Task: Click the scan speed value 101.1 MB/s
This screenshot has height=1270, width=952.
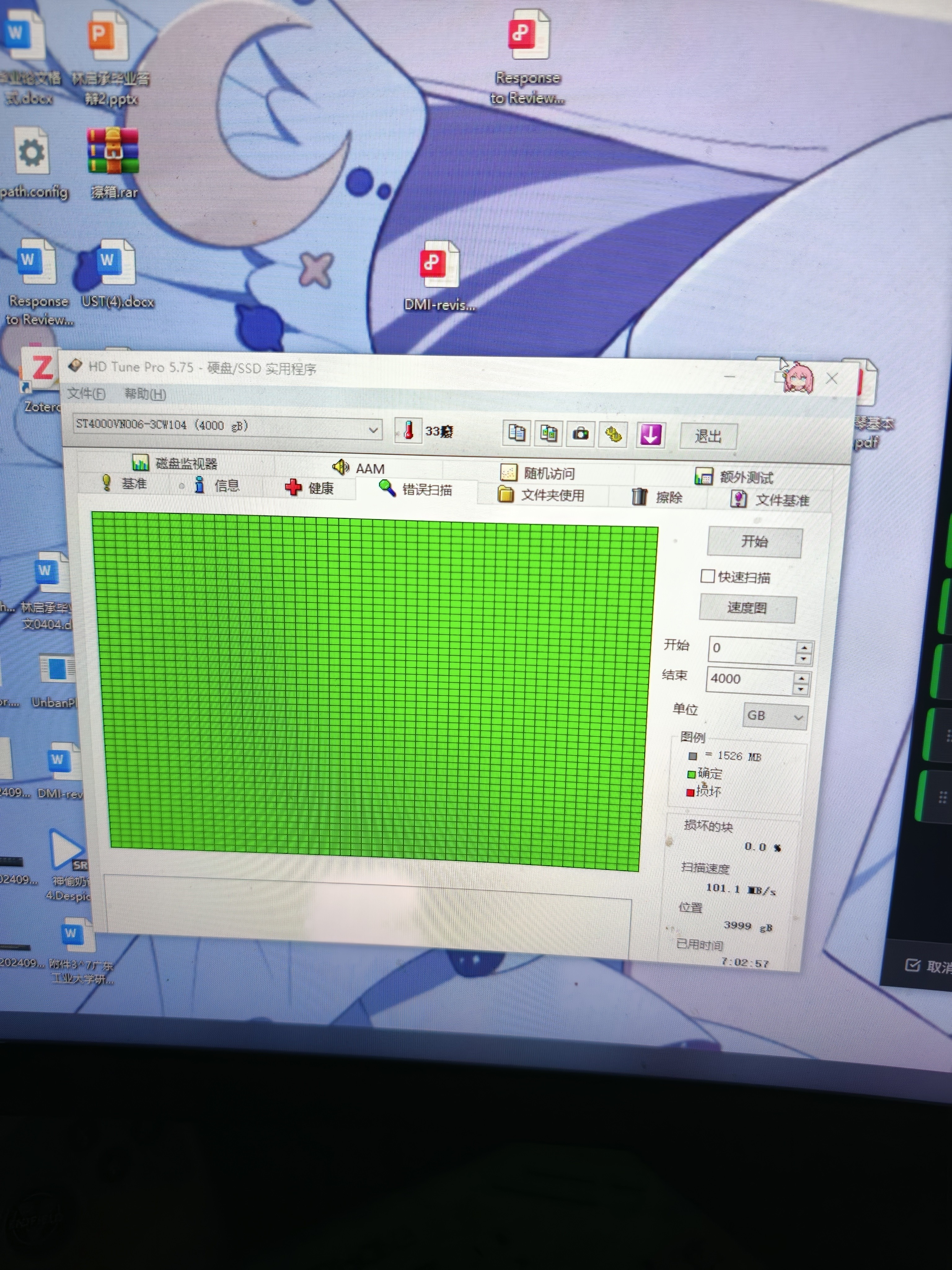Action: [741, 889]
